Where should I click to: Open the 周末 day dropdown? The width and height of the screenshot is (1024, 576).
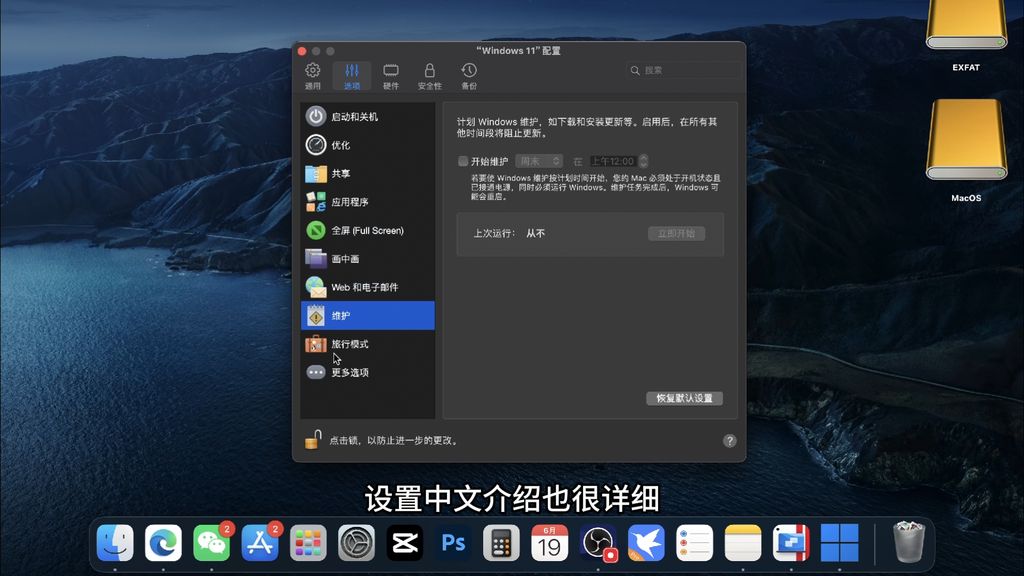pyautogui.click(x=539, y=161)
